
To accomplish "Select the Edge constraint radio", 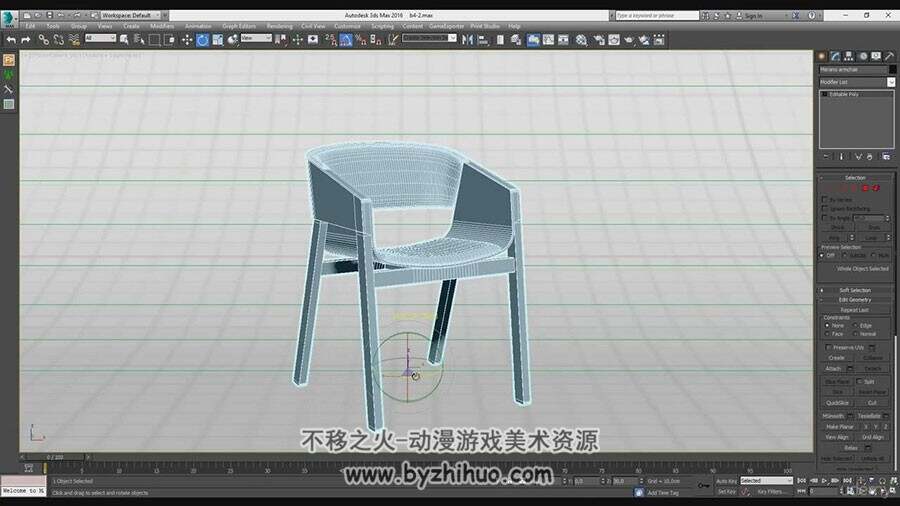I will pyautogui.click(x=855, y=325).
